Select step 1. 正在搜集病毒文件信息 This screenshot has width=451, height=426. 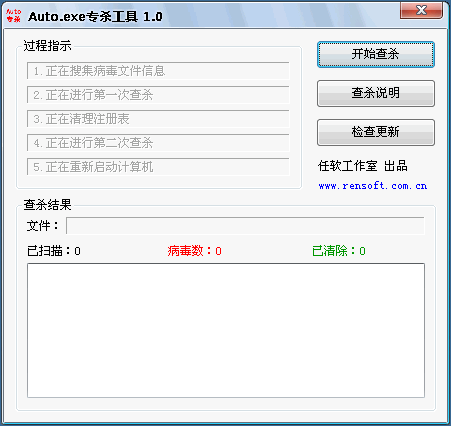[158, 71]
